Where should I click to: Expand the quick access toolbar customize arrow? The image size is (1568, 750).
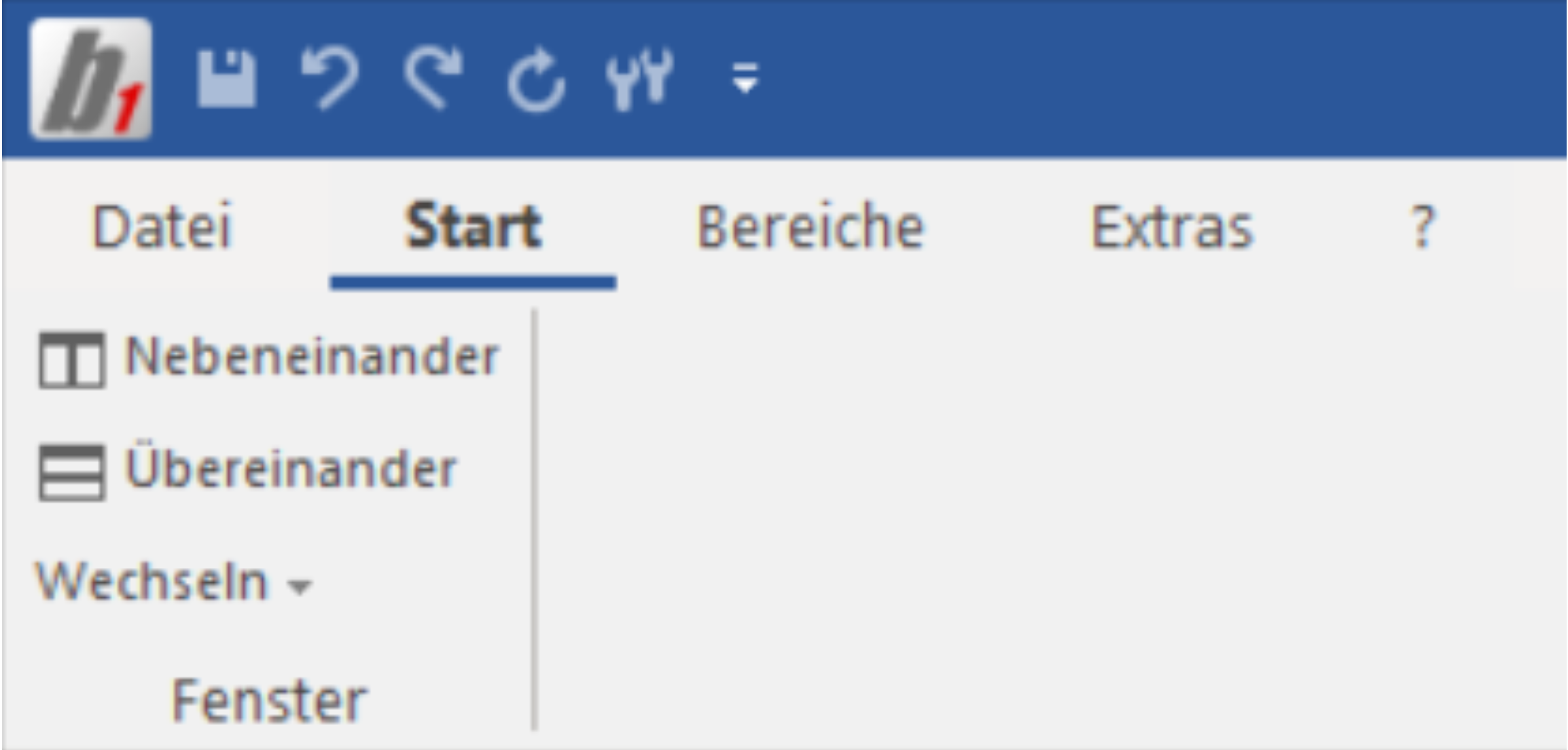745,78
